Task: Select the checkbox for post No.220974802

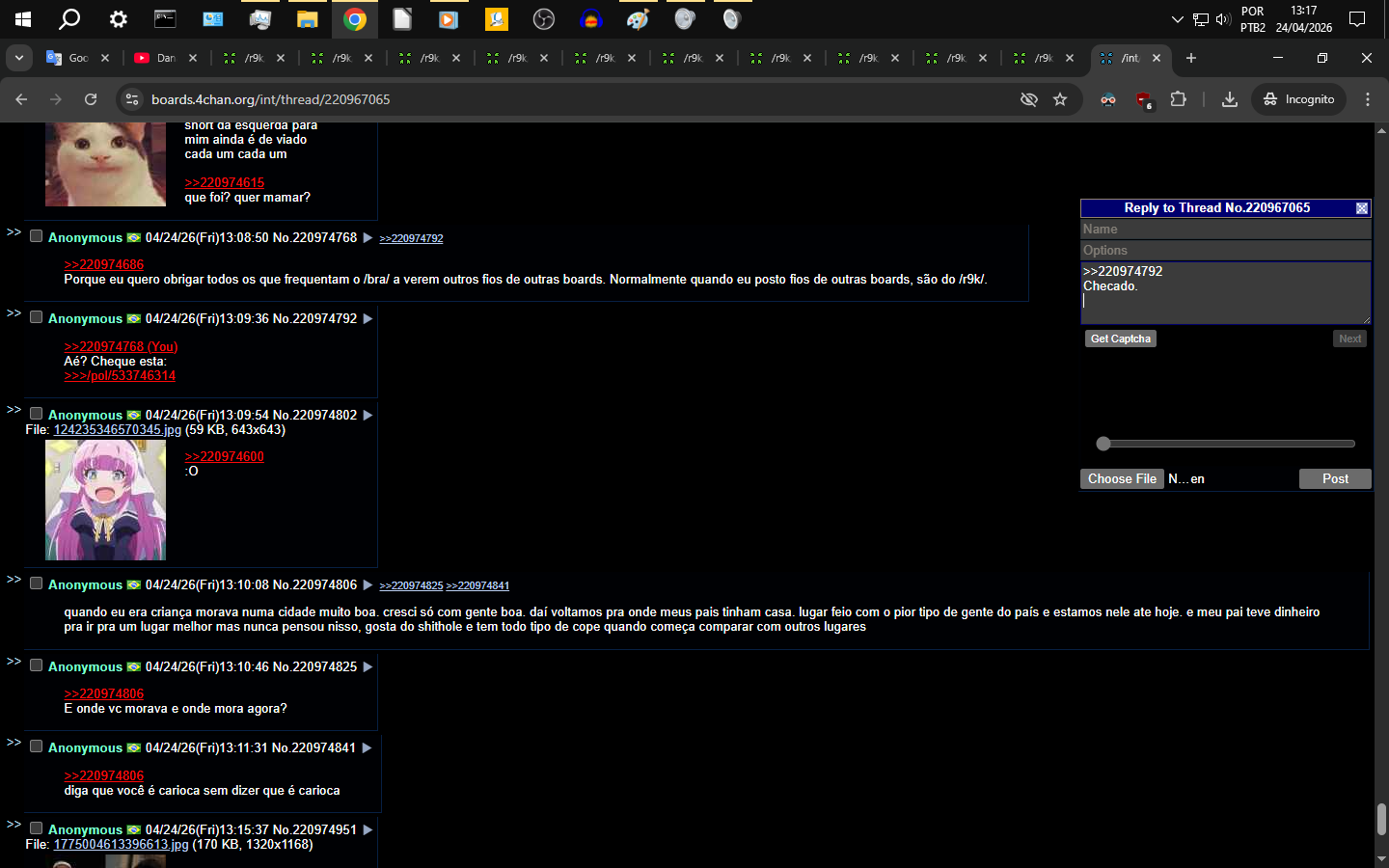Action: 36,414
